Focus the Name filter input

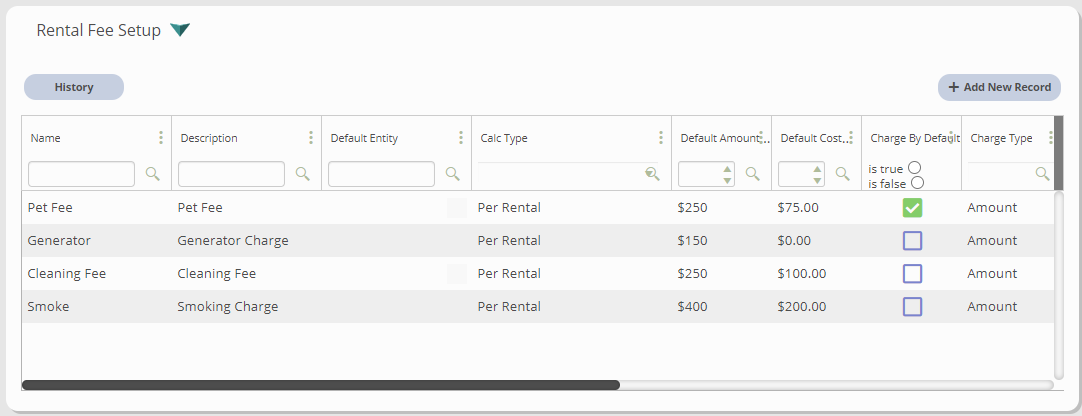(81, 174)
